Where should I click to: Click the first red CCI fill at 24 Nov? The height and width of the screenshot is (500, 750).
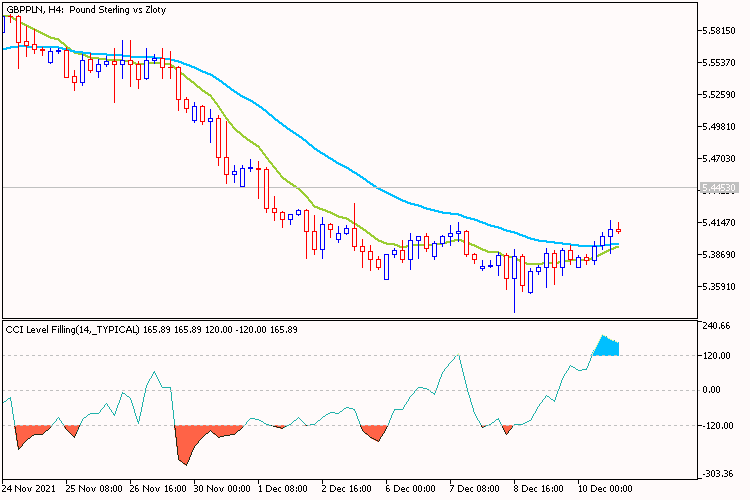coord(29,433)
